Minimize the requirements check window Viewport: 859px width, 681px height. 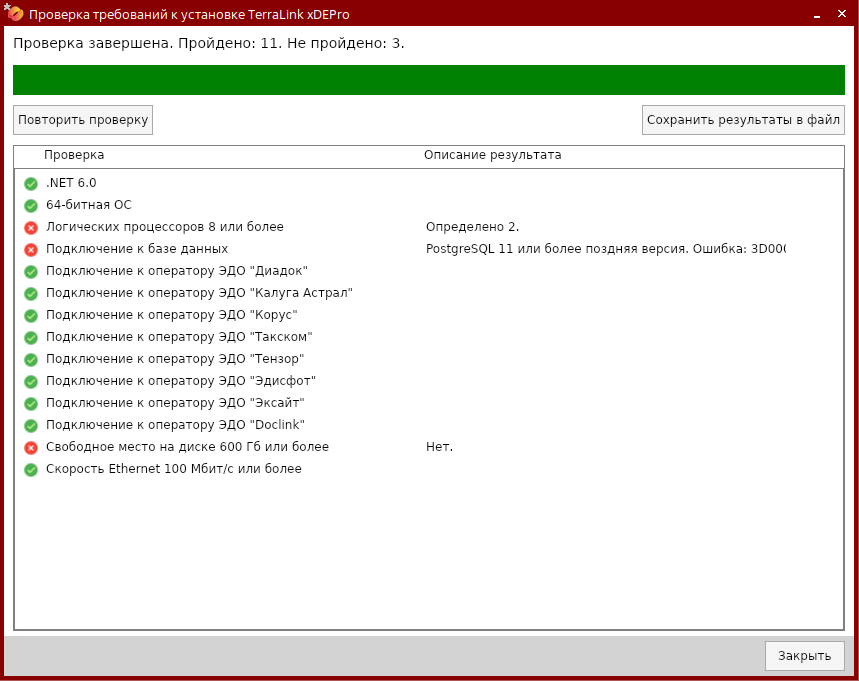coord(817,14)
